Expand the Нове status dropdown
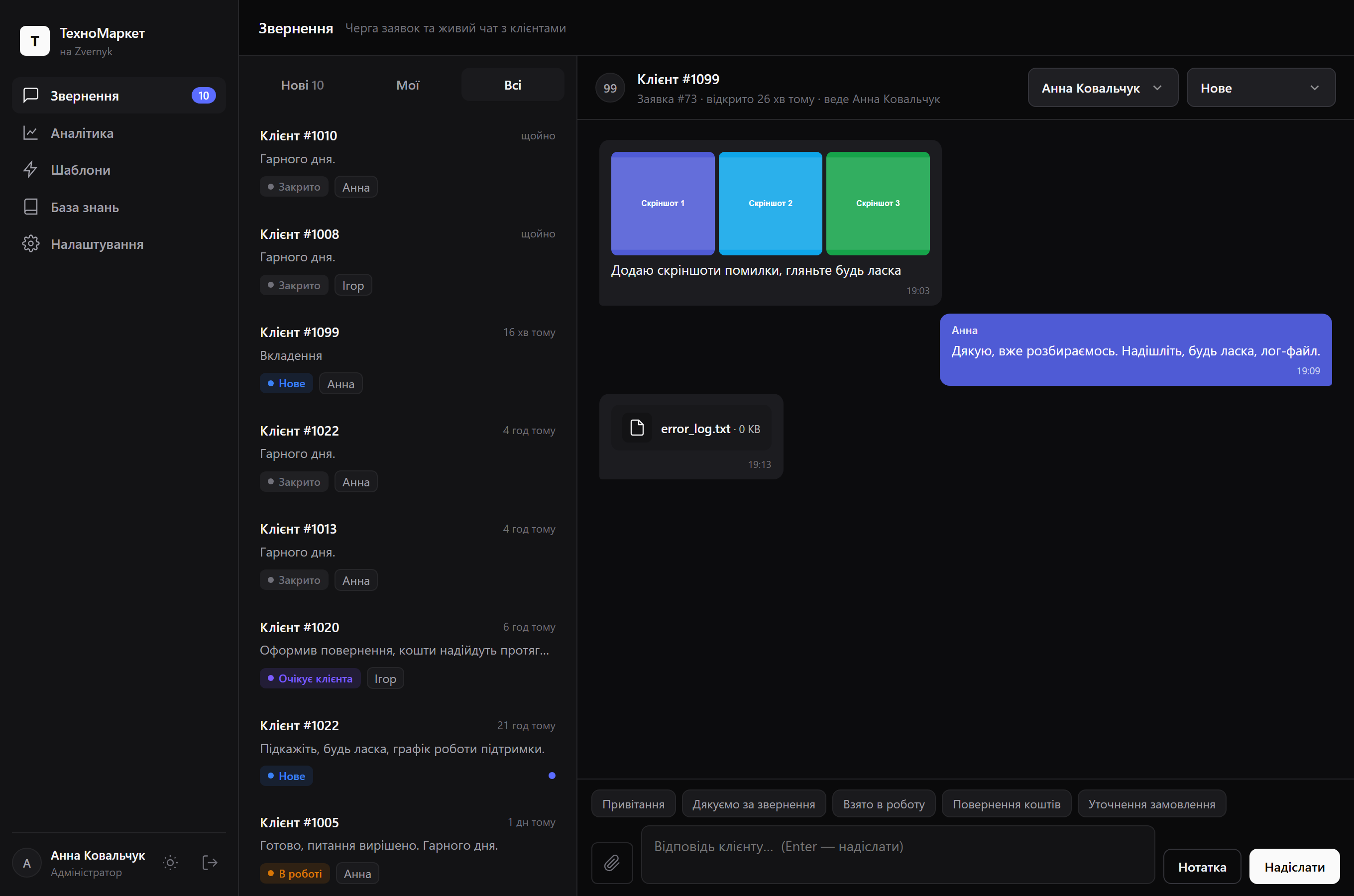 coord(1261,88)
